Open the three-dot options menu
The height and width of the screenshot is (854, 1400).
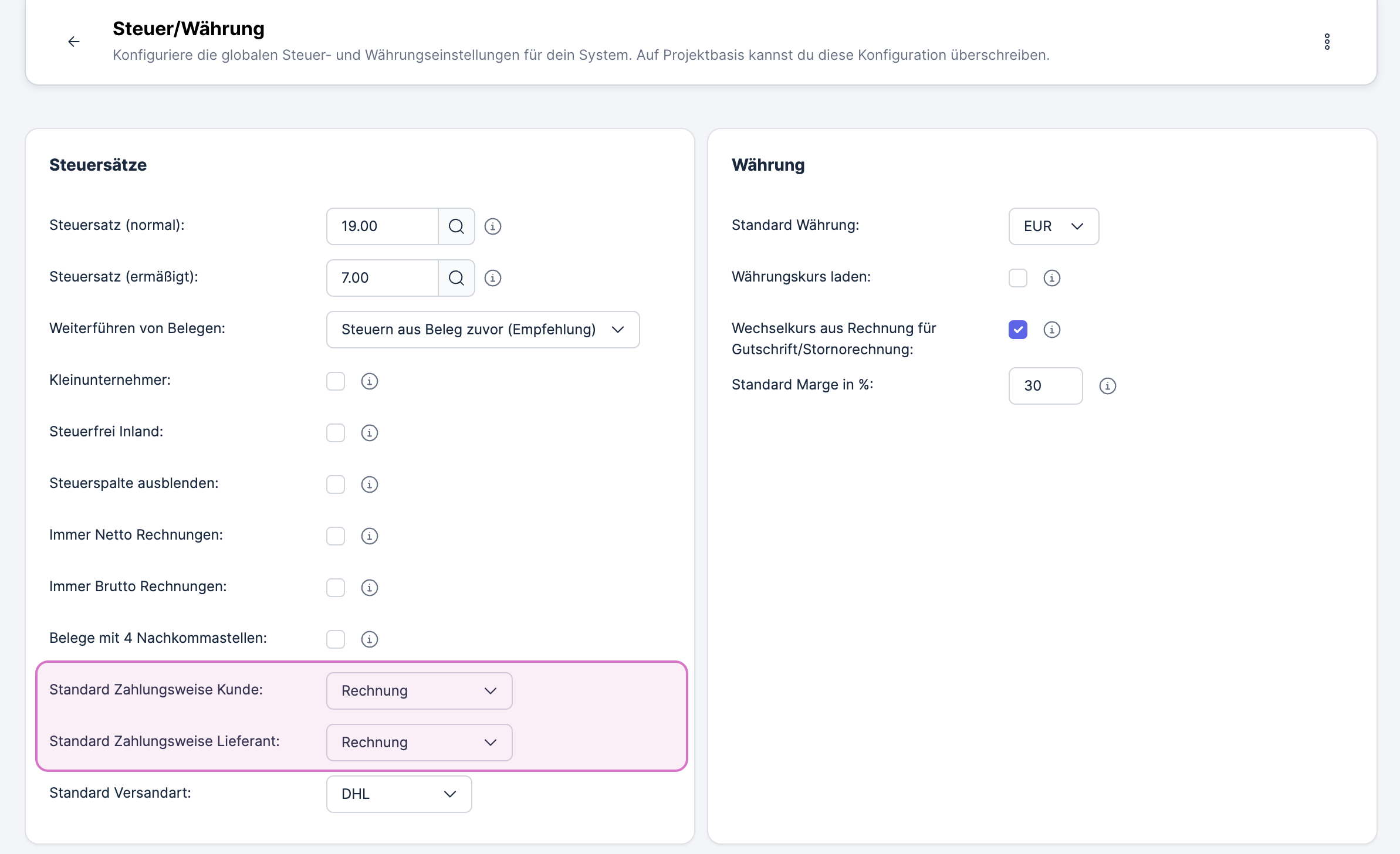tap(1327, 41)
